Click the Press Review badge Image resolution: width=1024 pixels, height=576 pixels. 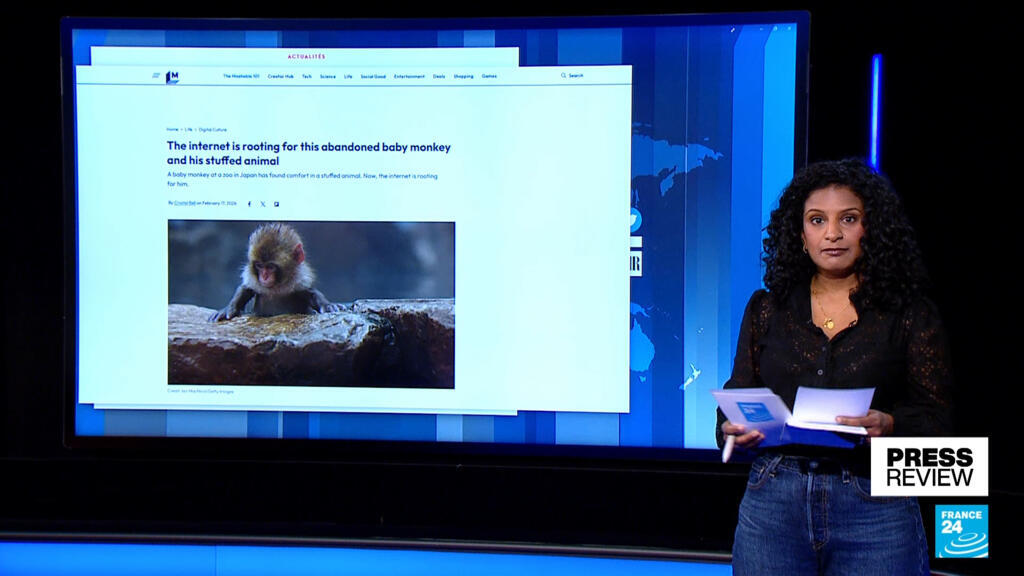tap(928, 466)
